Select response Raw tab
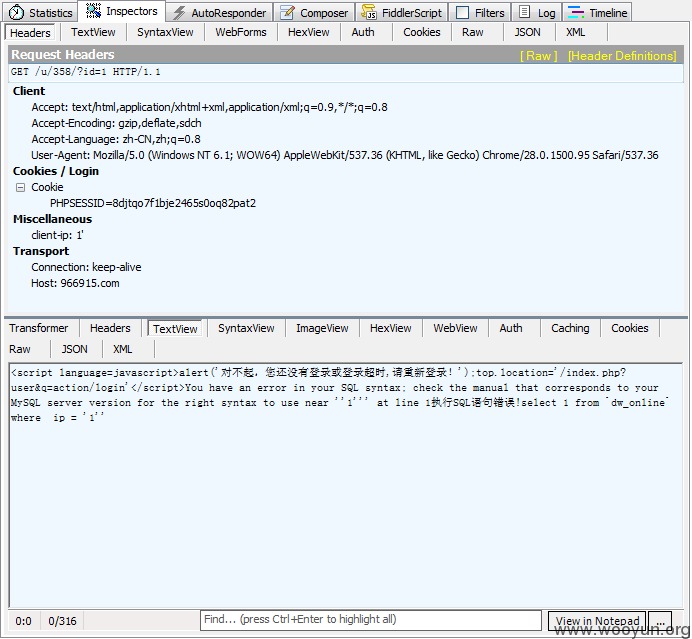 coord(20,350)
